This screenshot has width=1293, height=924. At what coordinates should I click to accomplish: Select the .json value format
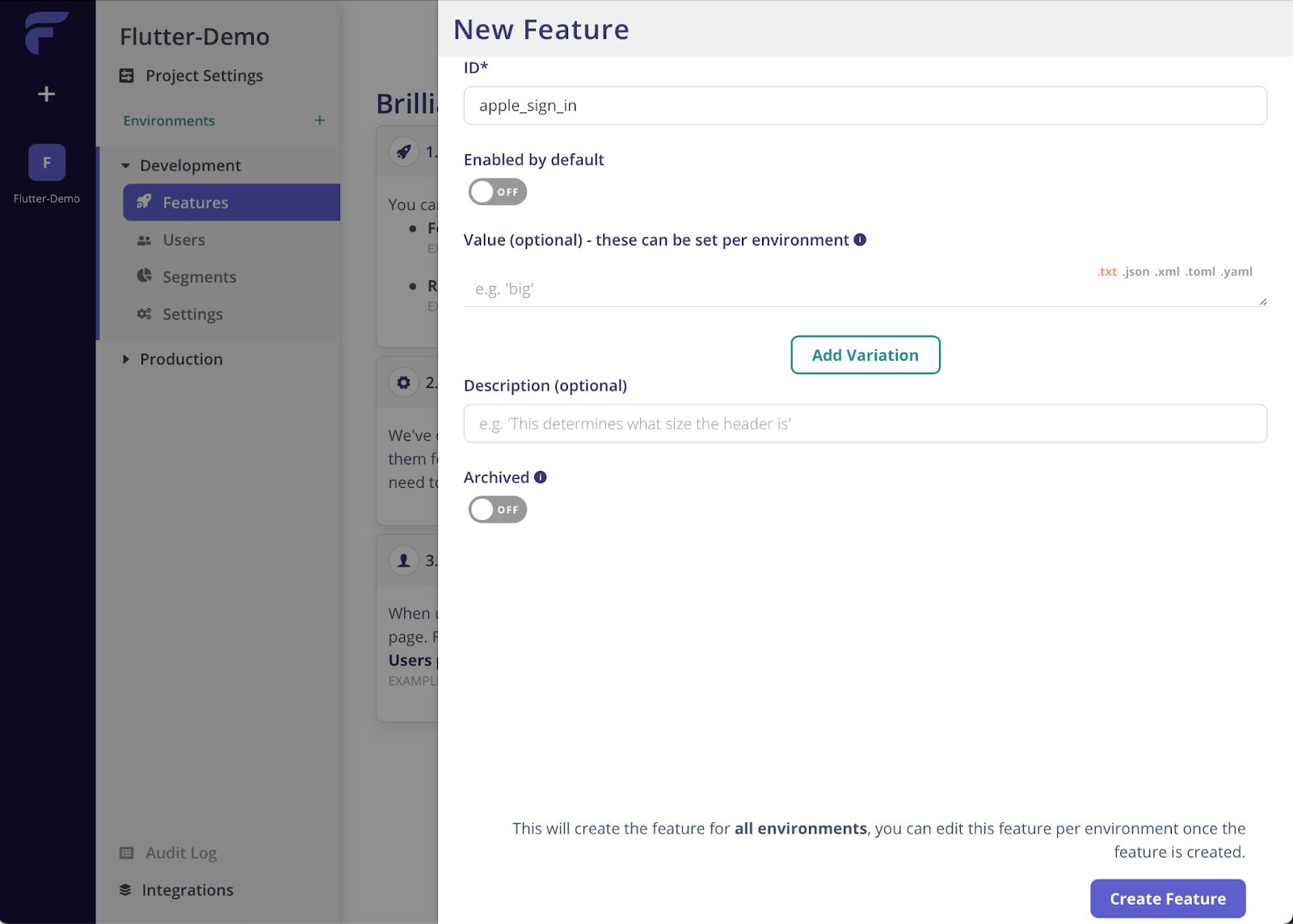pyautogui.click(x=1135, y=272)
